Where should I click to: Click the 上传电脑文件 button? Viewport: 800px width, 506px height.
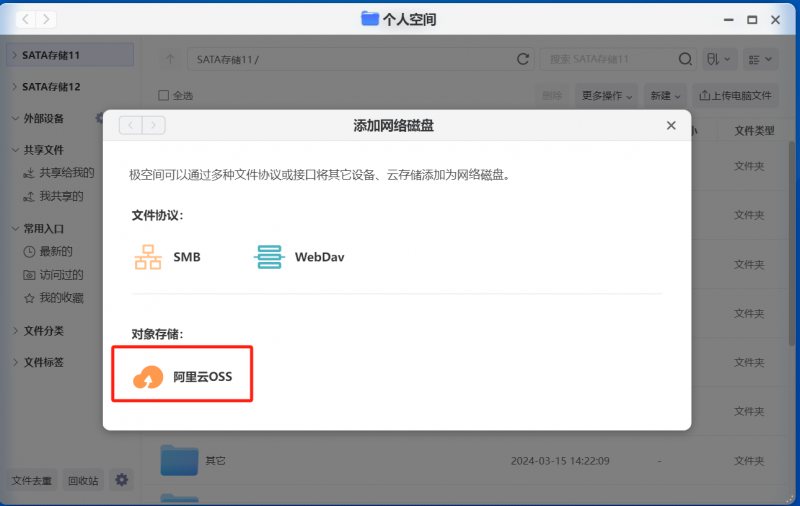(735, 95)
